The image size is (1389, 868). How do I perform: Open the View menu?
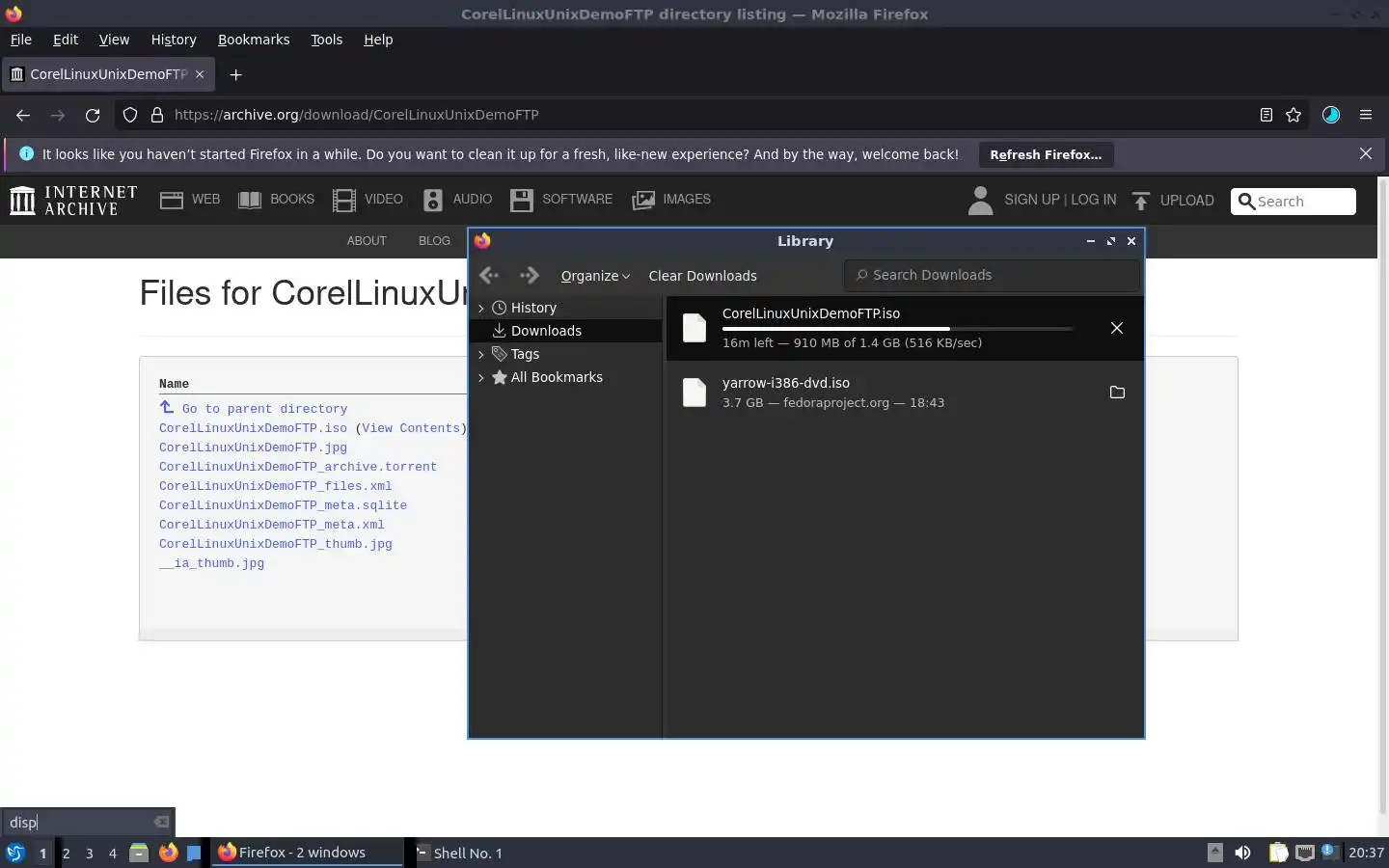point(114,40)
